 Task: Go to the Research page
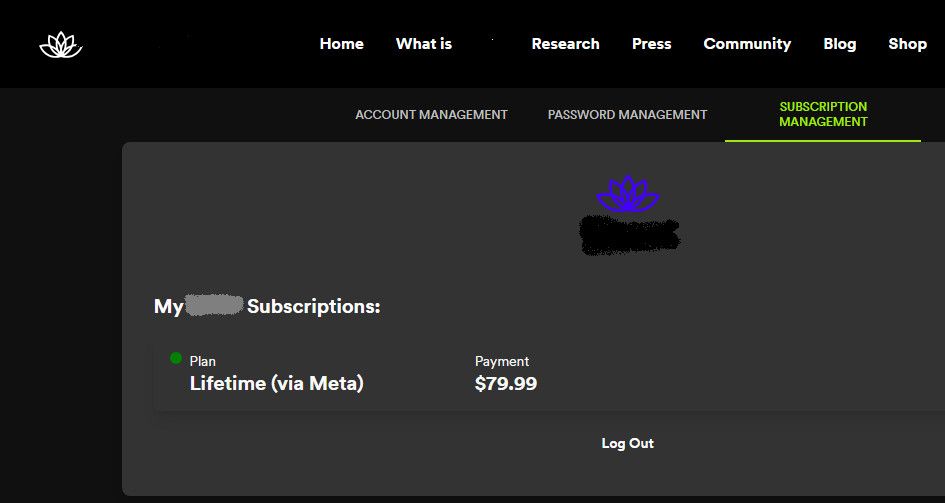coord(565,44)
